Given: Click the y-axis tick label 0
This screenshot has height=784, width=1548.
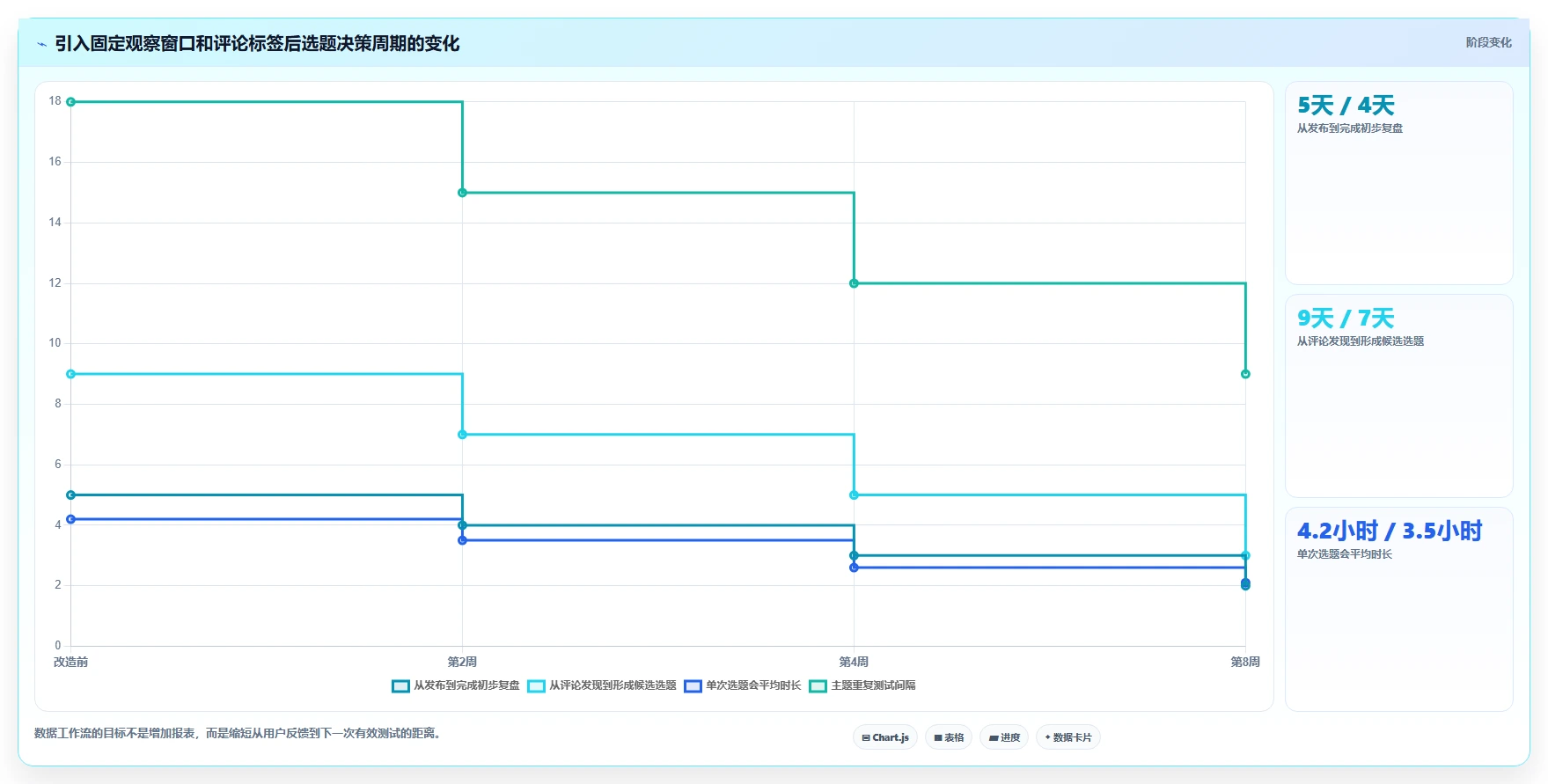Looking at the screenshot, I should (58, 646).
